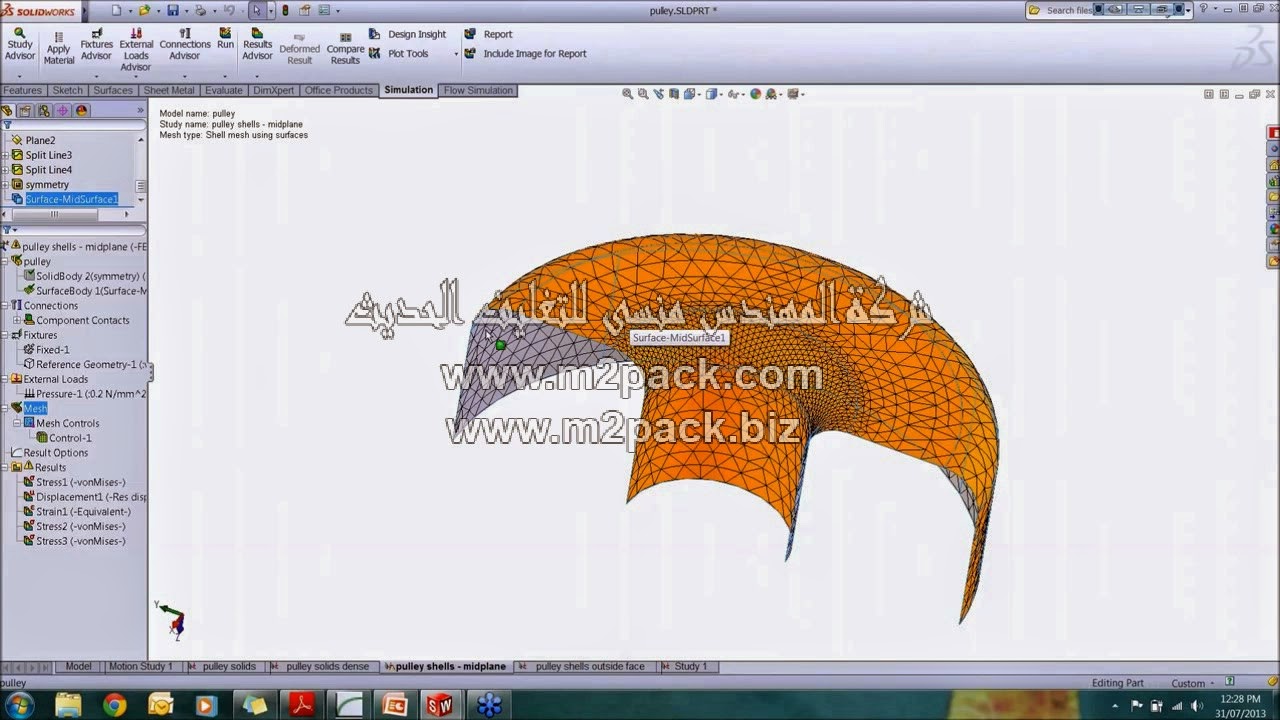
Task: Click Zoom to Area icon
Action: [643, 94]
